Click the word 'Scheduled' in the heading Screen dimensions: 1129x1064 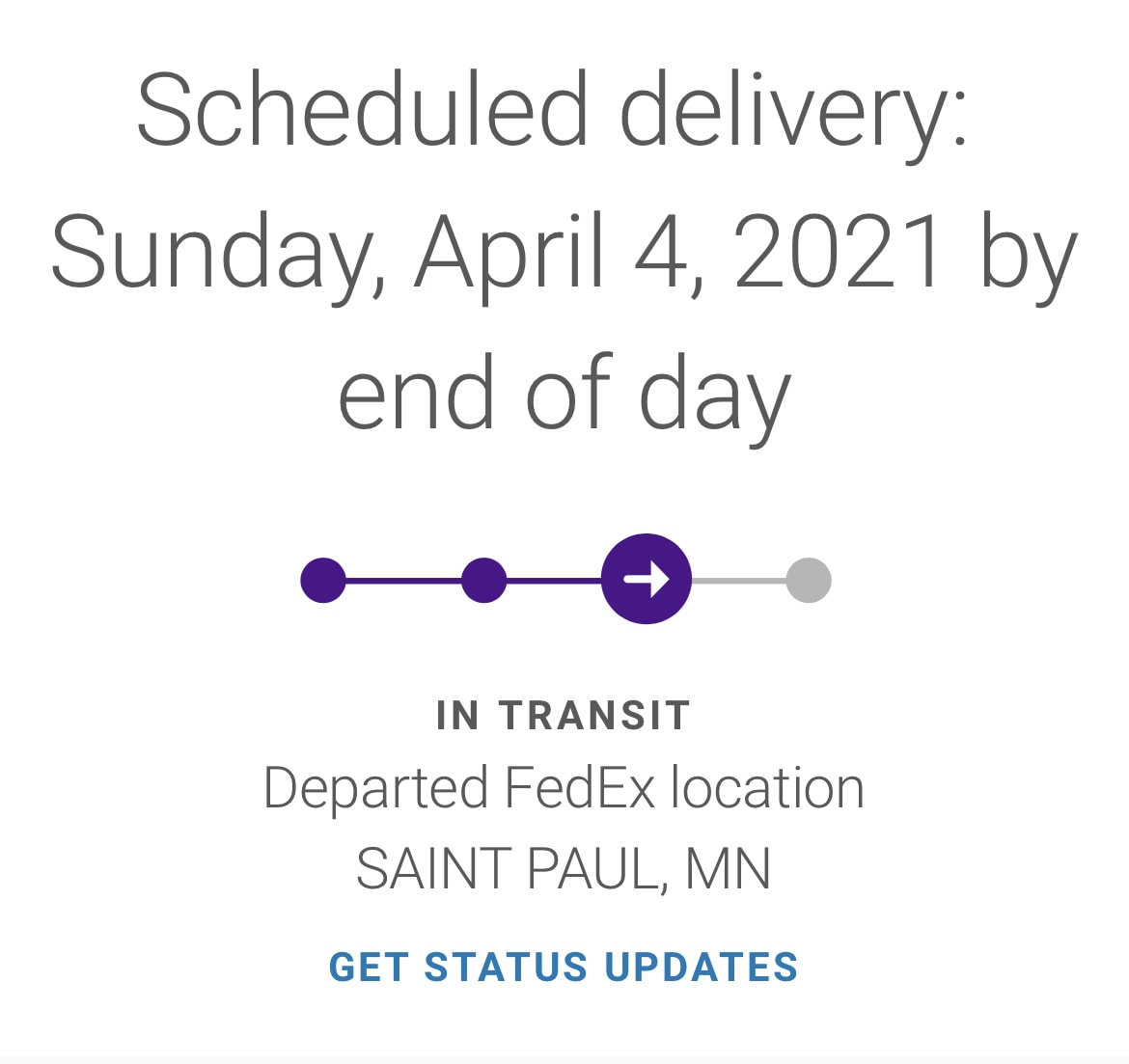pos(362,109)
